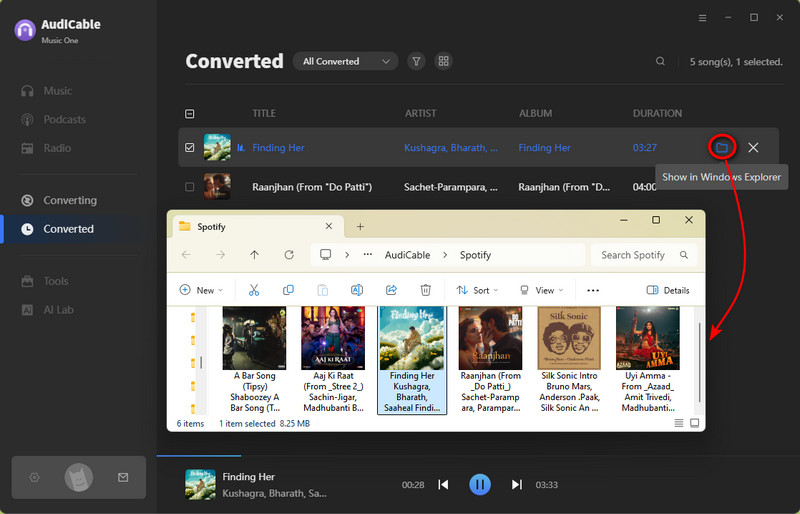The width and height of the screenshot is (800, 514).
Task: Click the Raanjhan (From "Do Patti") title
Action: tap(312, 187)
